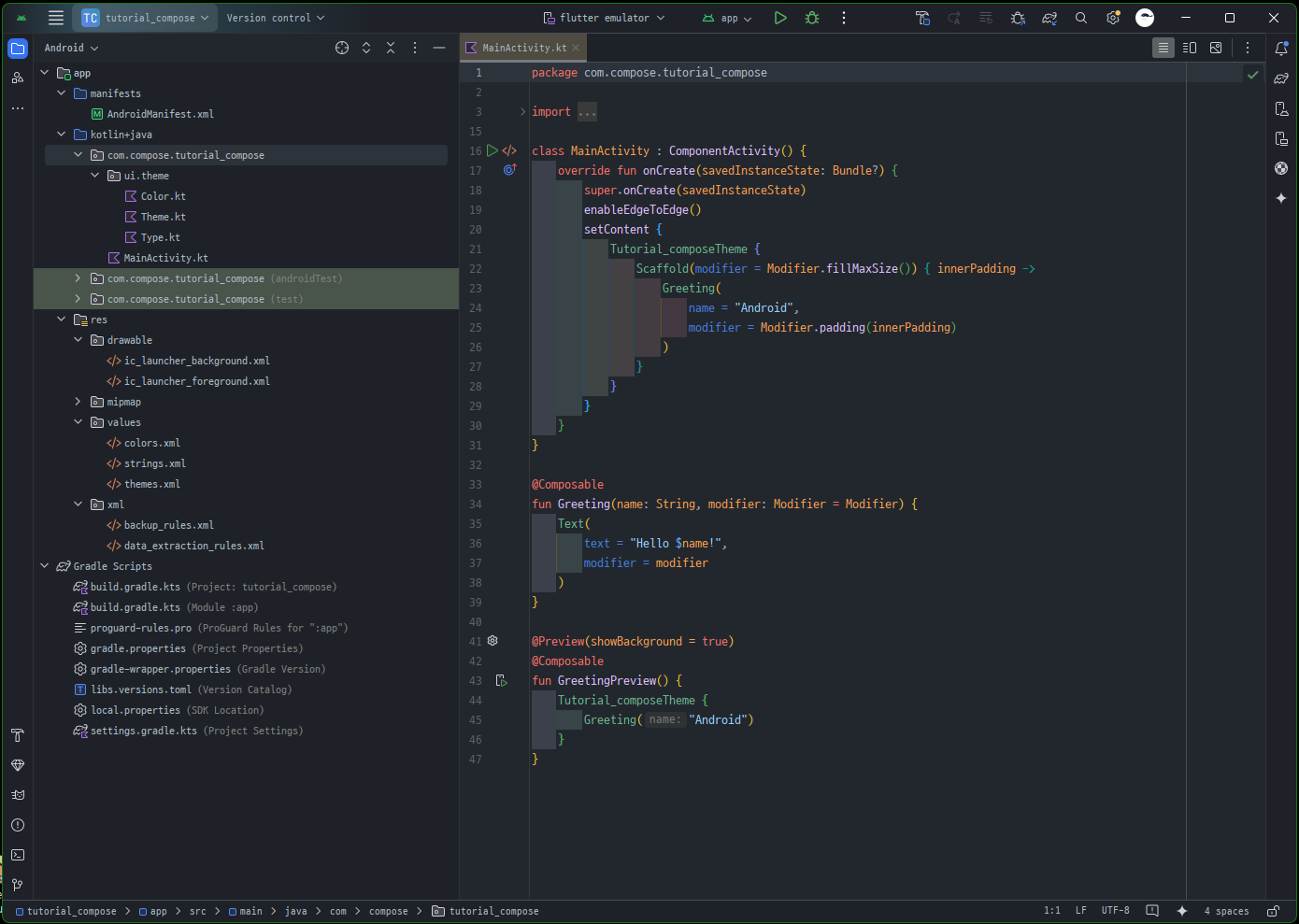Switch editor to Design view mode

1216,48
